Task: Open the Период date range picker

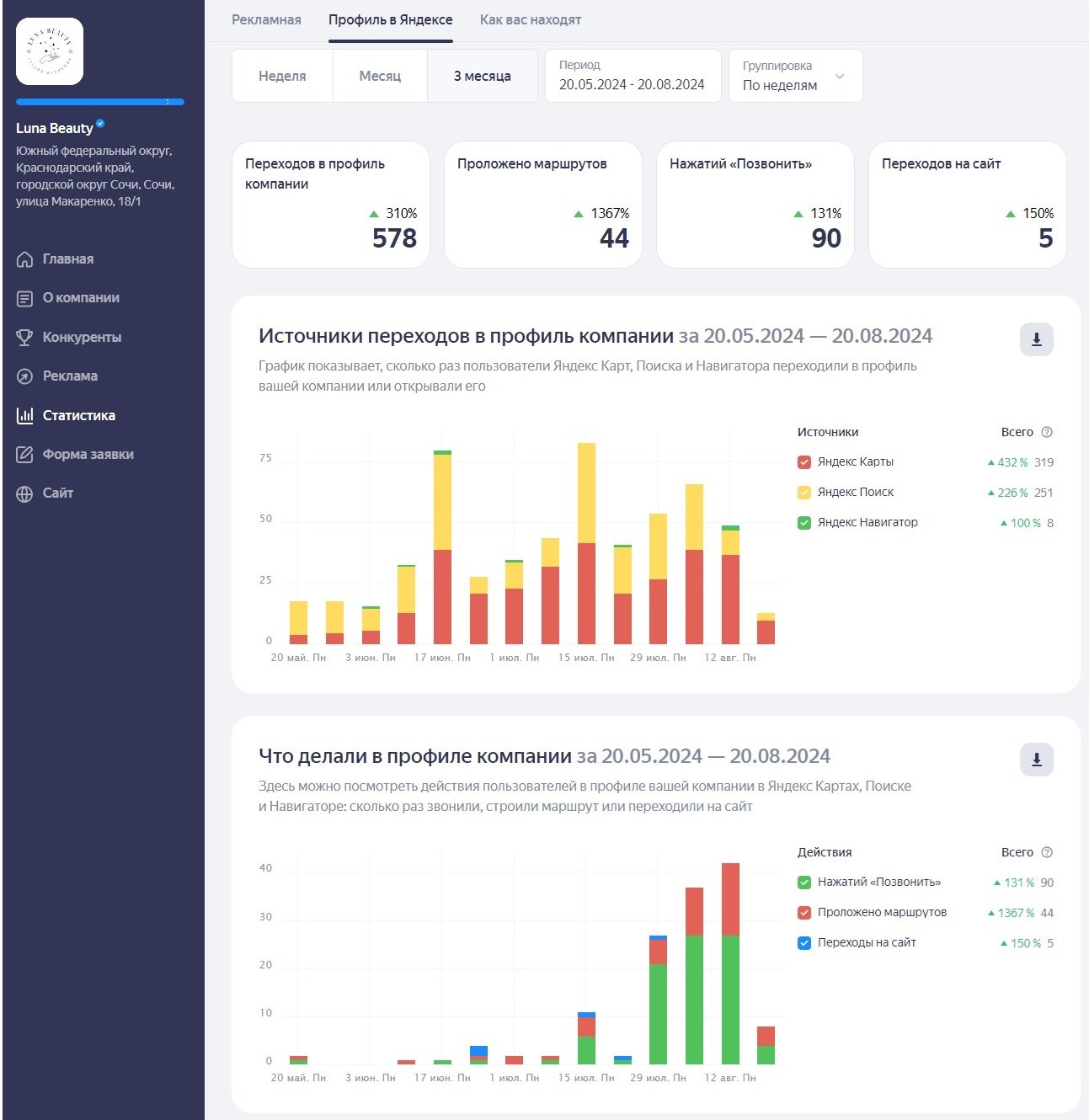Action: [x=633, y=77]
